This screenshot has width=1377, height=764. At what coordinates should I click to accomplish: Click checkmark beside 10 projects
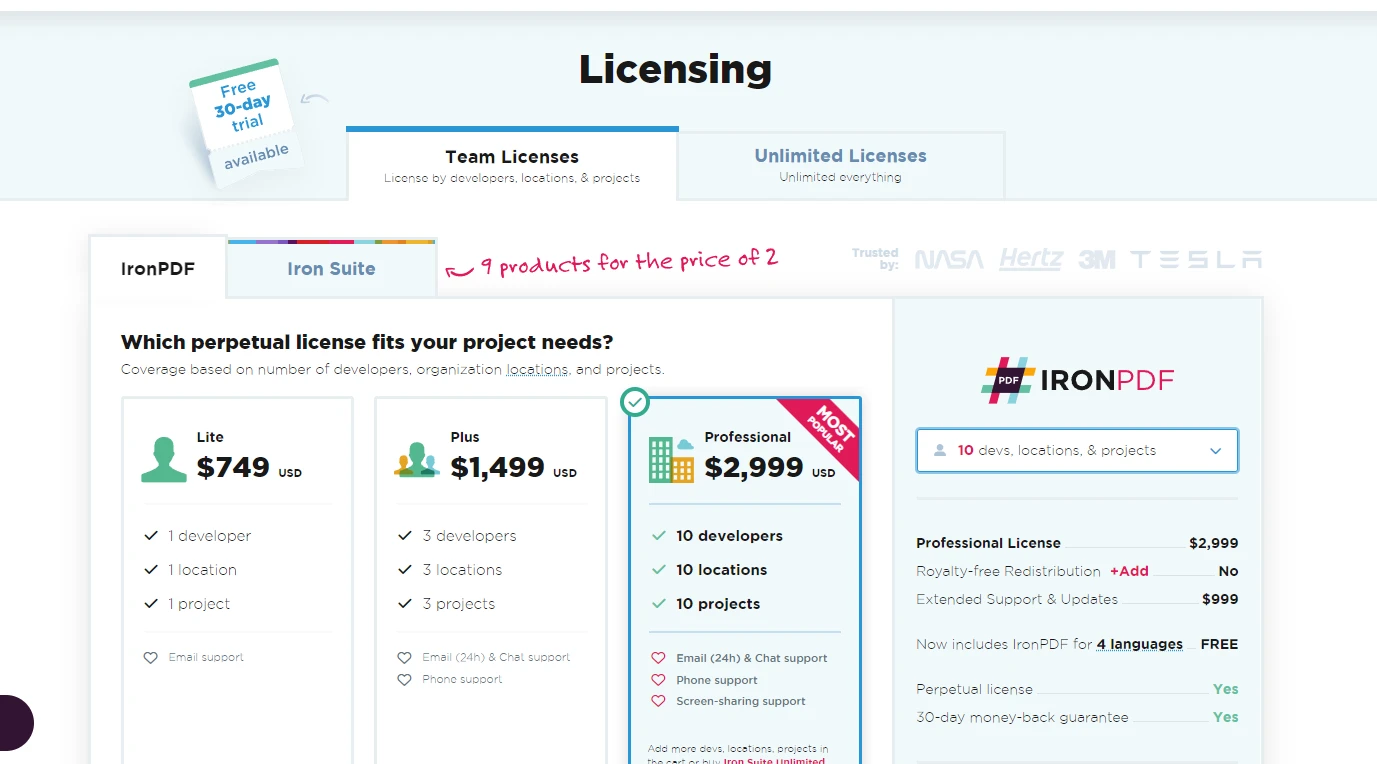click(x=659, y=604)
